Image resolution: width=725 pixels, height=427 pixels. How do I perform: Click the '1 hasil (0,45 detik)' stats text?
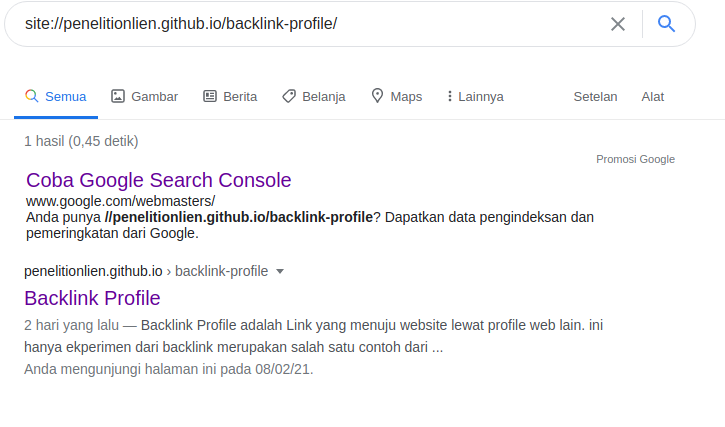[x=81, y=141]
